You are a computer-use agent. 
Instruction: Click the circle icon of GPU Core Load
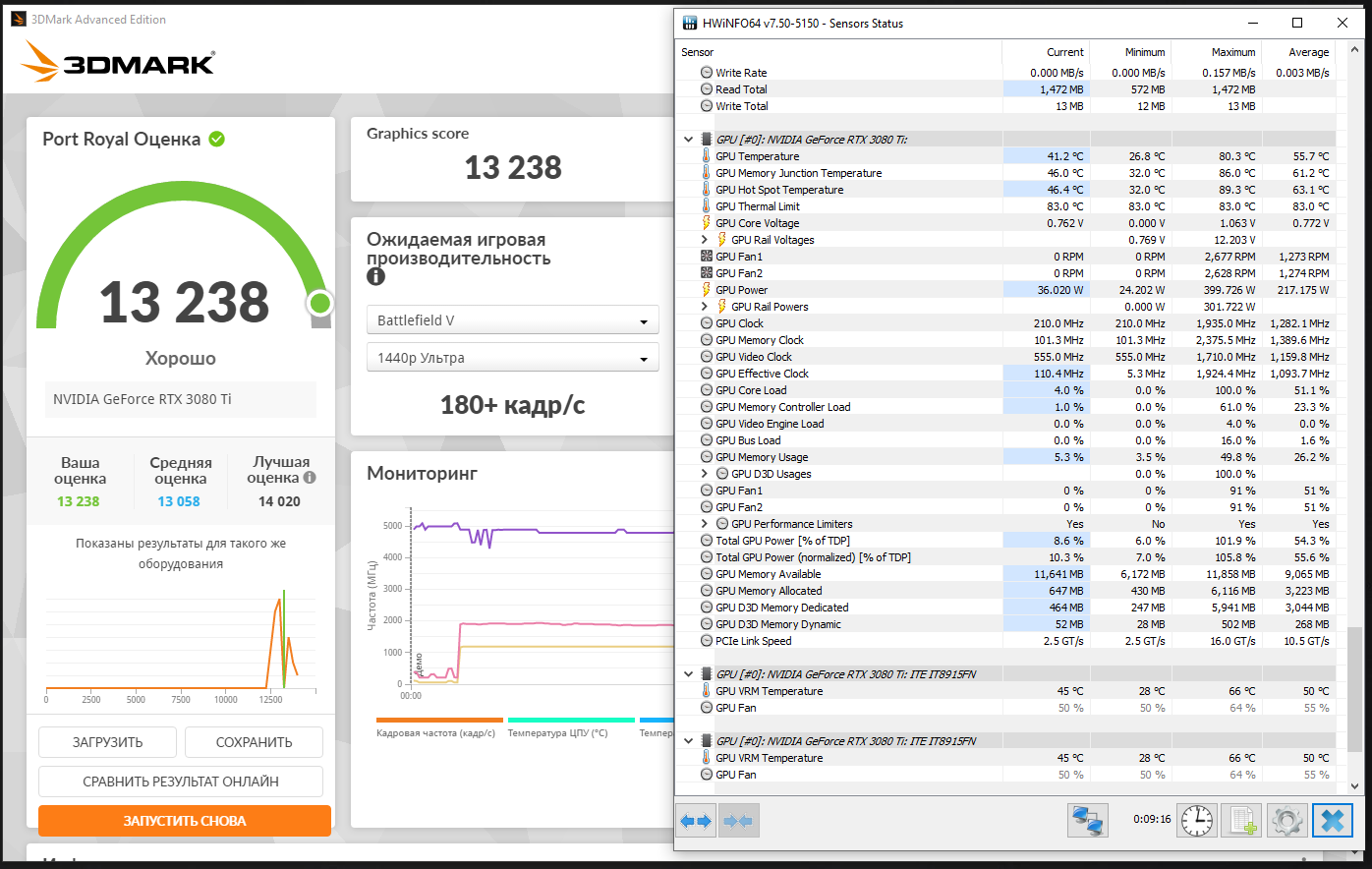706,390
